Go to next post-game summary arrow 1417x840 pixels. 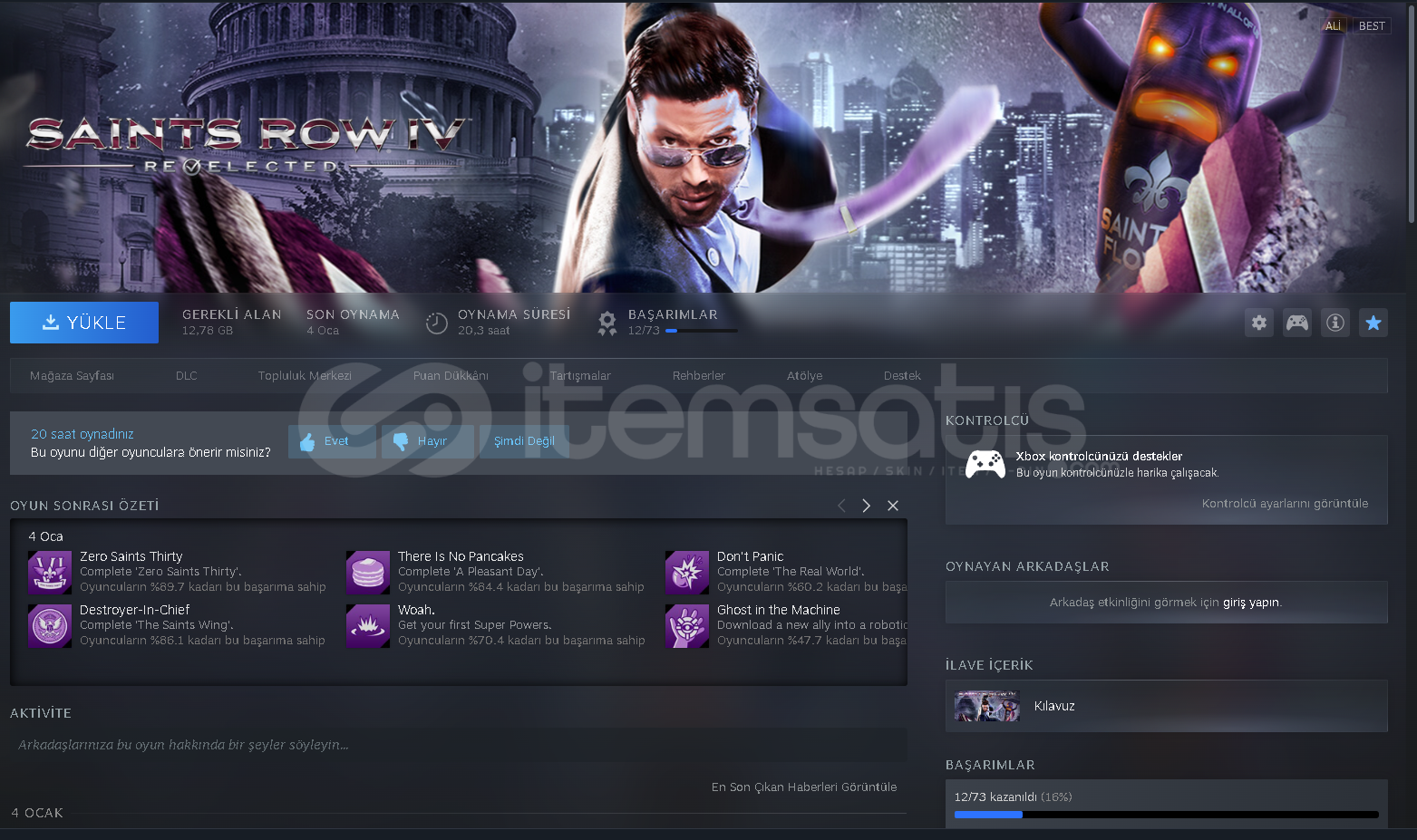867,506
